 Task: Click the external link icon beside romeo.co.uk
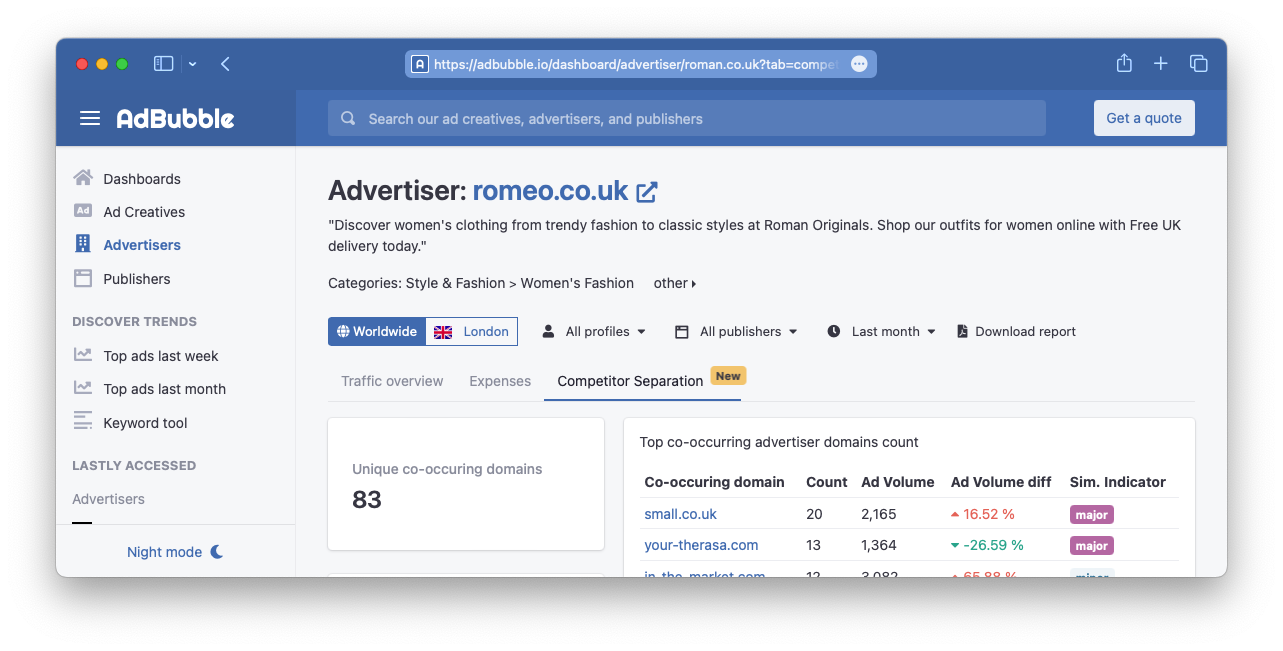[647, 191]
